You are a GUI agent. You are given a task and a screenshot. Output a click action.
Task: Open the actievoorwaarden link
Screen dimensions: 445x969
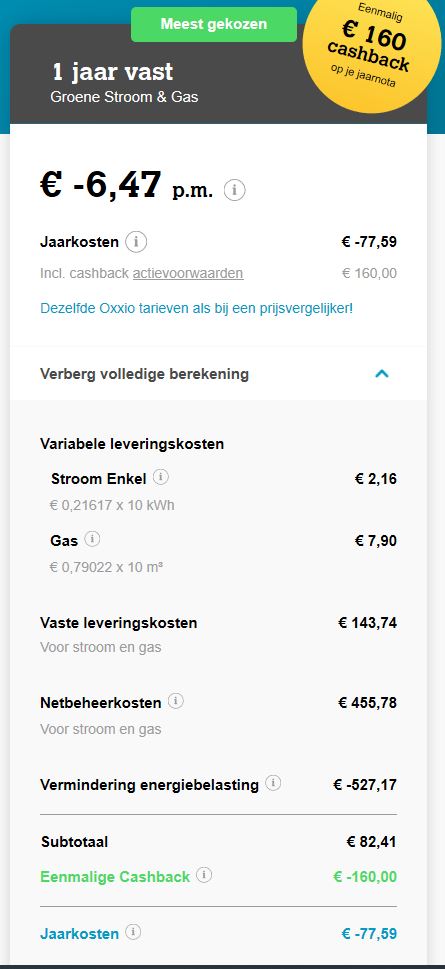tap(188, 273)
